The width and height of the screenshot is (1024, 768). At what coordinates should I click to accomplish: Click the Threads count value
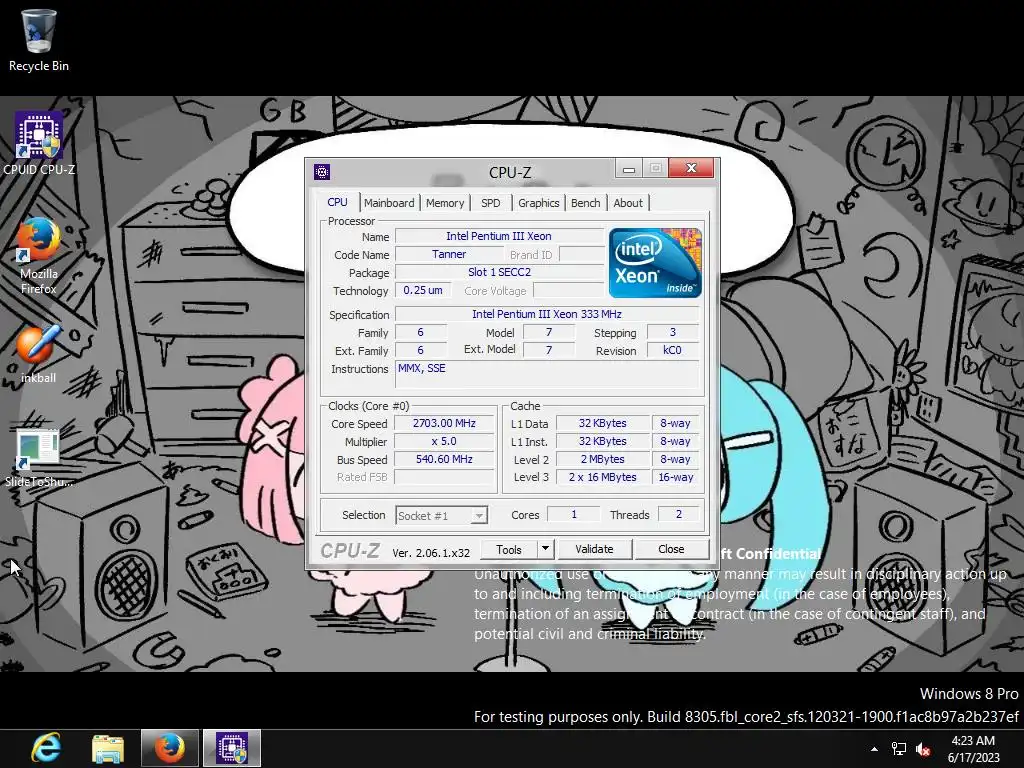pos(679,515)
